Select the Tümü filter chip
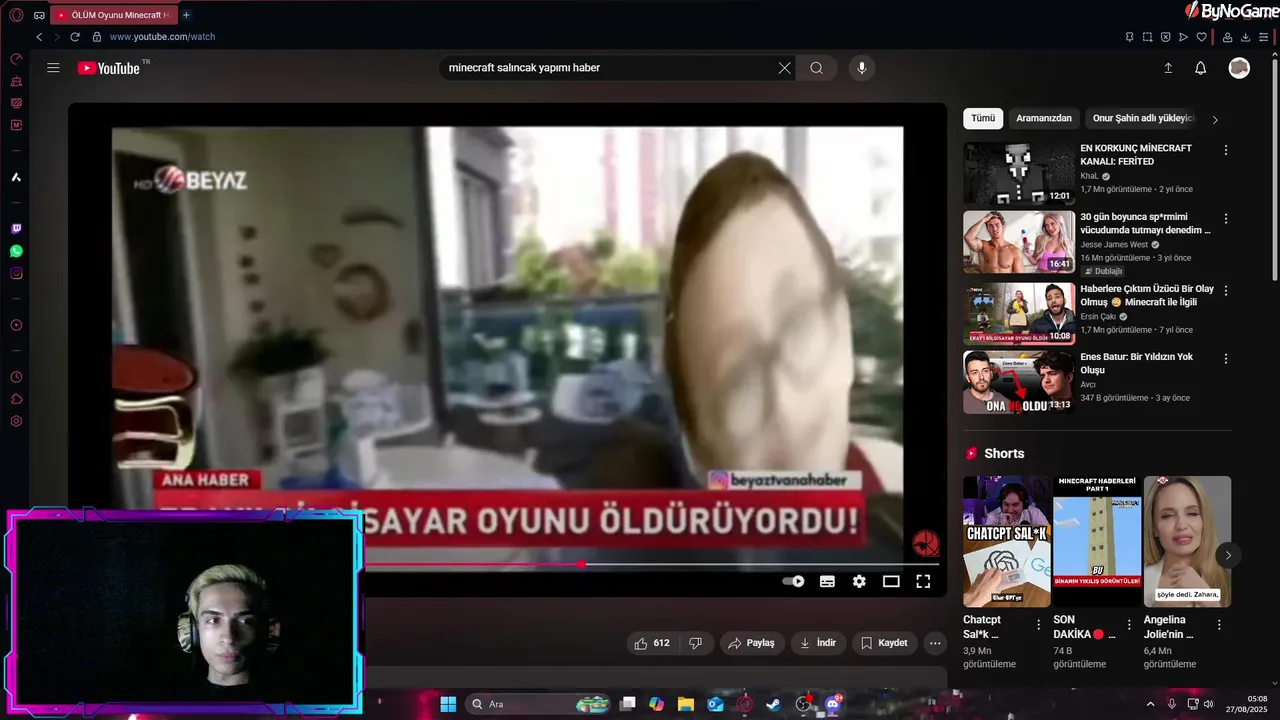This screenshot has width=1280, height=720. coord(983,118)
